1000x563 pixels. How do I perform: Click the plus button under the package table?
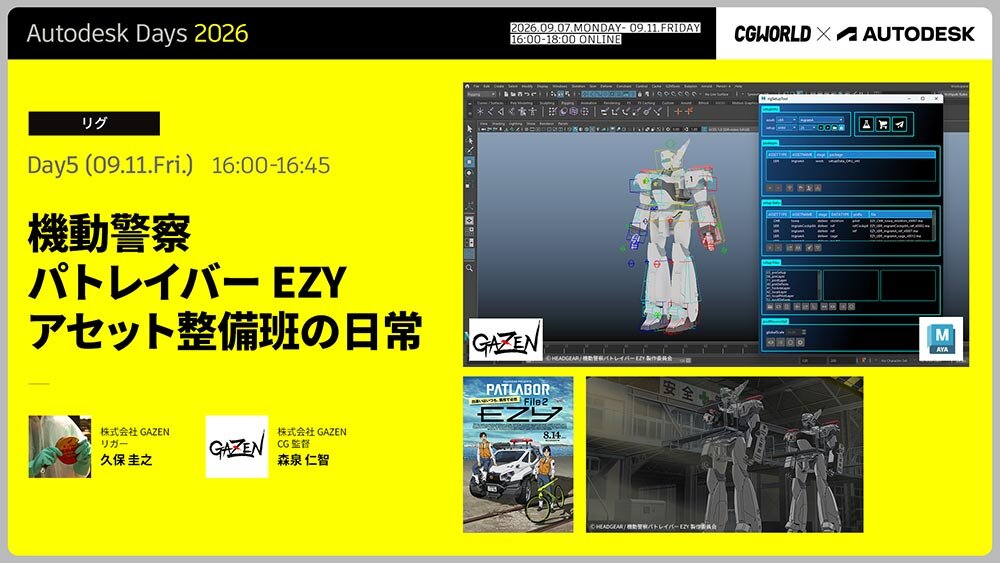click(x=770, y=188)
